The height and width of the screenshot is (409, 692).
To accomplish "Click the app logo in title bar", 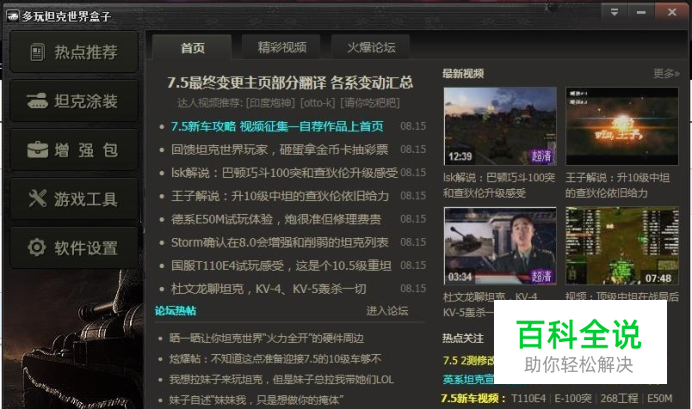I will pyautogui.click(x=12, y=16).
